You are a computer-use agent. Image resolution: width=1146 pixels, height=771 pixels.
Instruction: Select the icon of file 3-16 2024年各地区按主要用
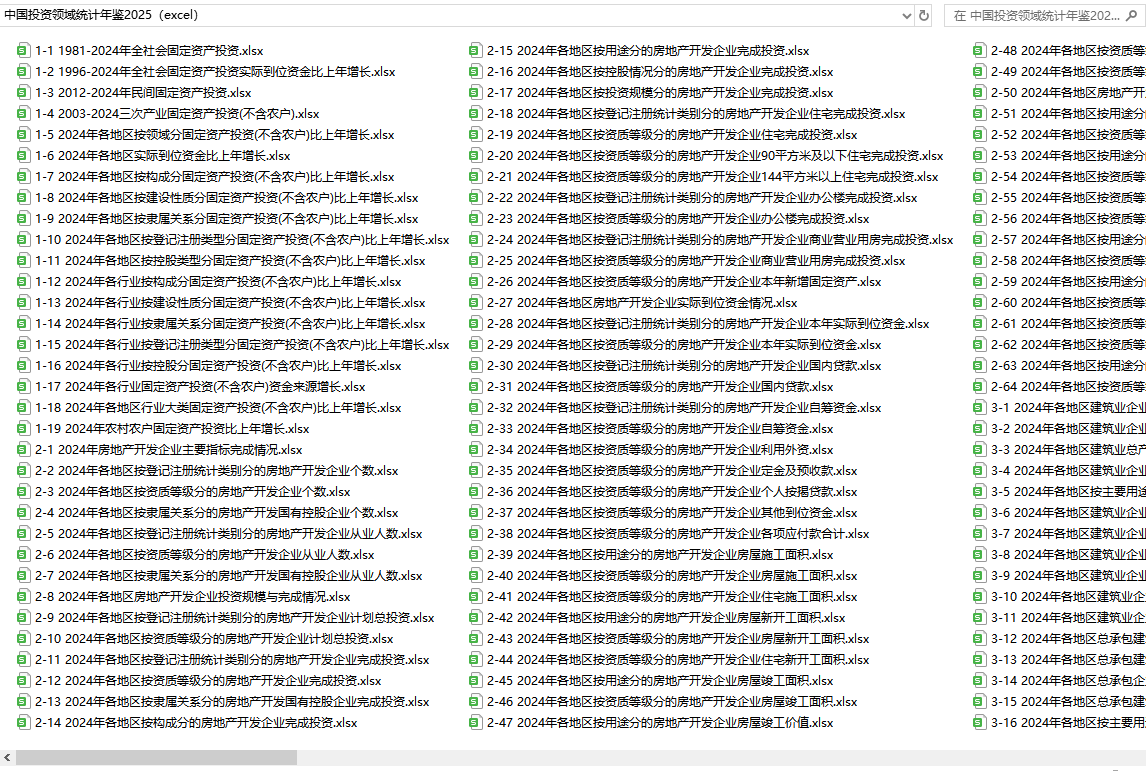click(979, 722)
